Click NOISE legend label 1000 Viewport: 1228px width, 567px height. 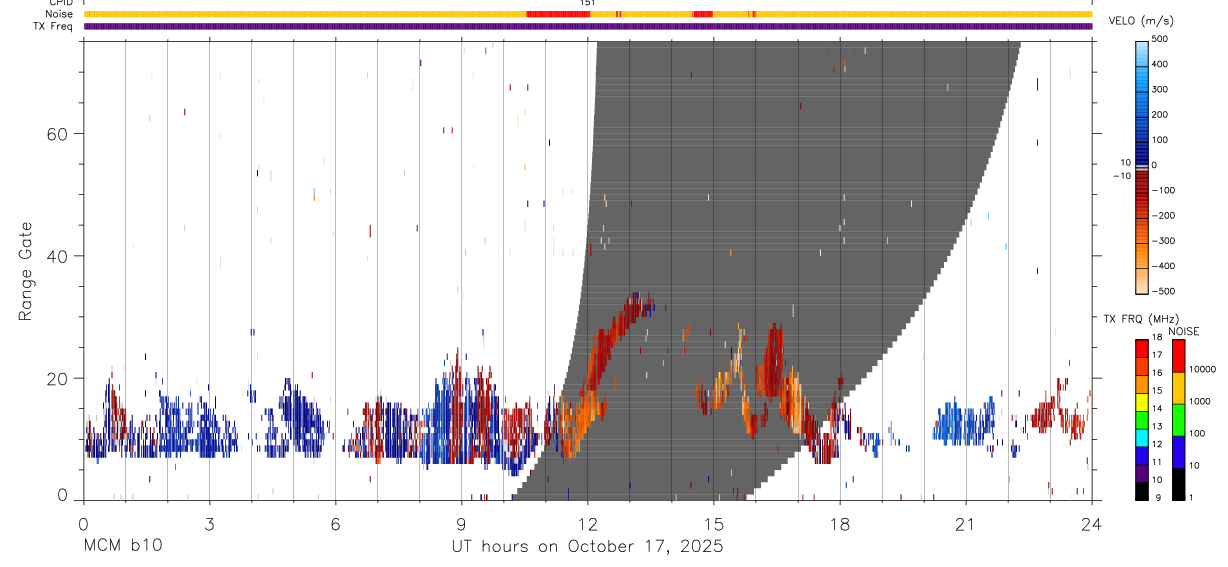point(1202,401)
